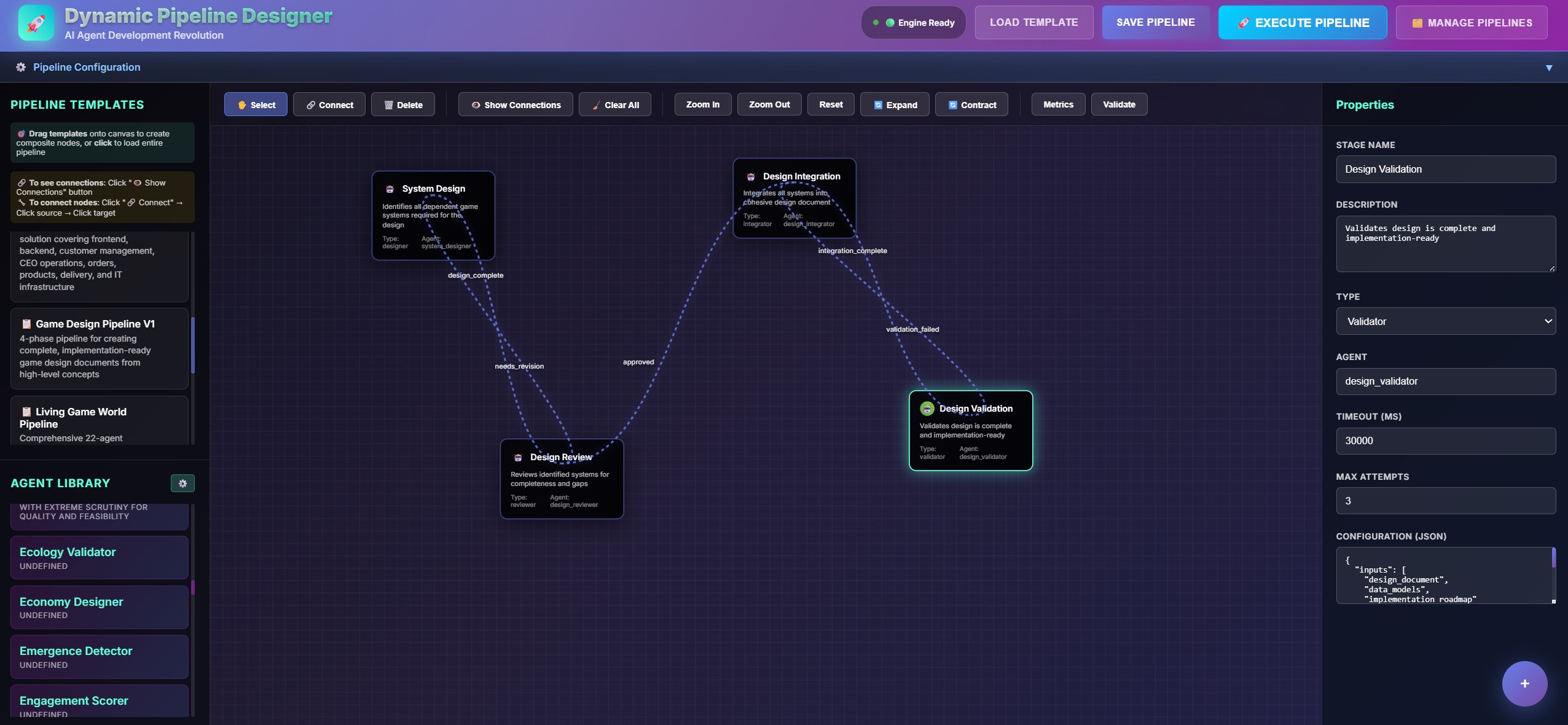Open the Type dropdown showing Validator
Viewport: 1568px width, 725px height.
tap(1446, 321)
